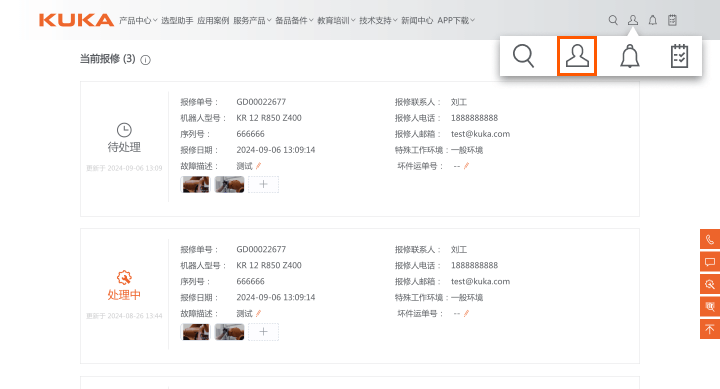Click the gear-with-magnifier icon on the right sidebar

(710, 284)
